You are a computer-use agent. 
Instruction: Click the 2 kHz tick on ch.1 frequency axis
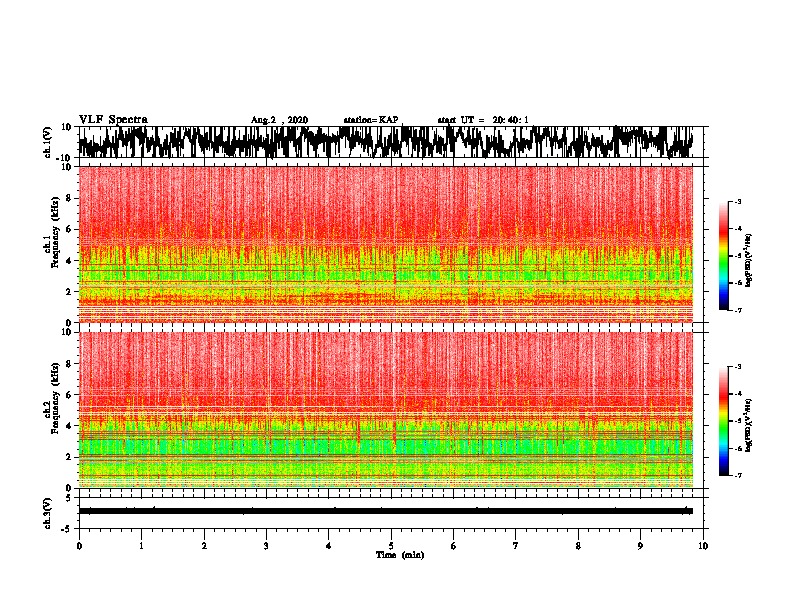[x=70, y=291]
